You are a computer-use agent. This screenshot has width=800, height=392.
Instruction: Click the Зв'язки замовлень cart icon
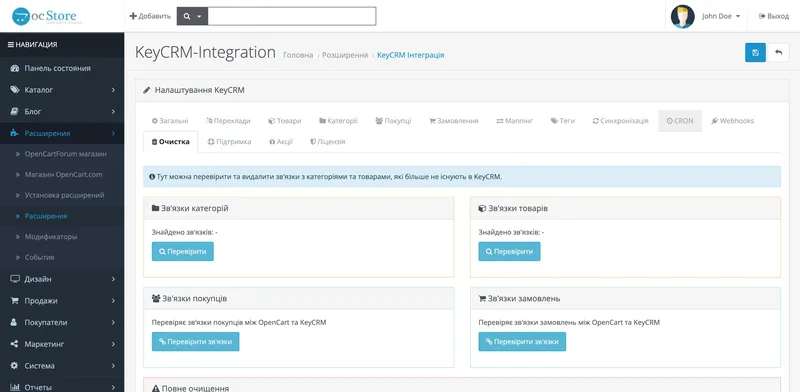(x=482, y=299)
